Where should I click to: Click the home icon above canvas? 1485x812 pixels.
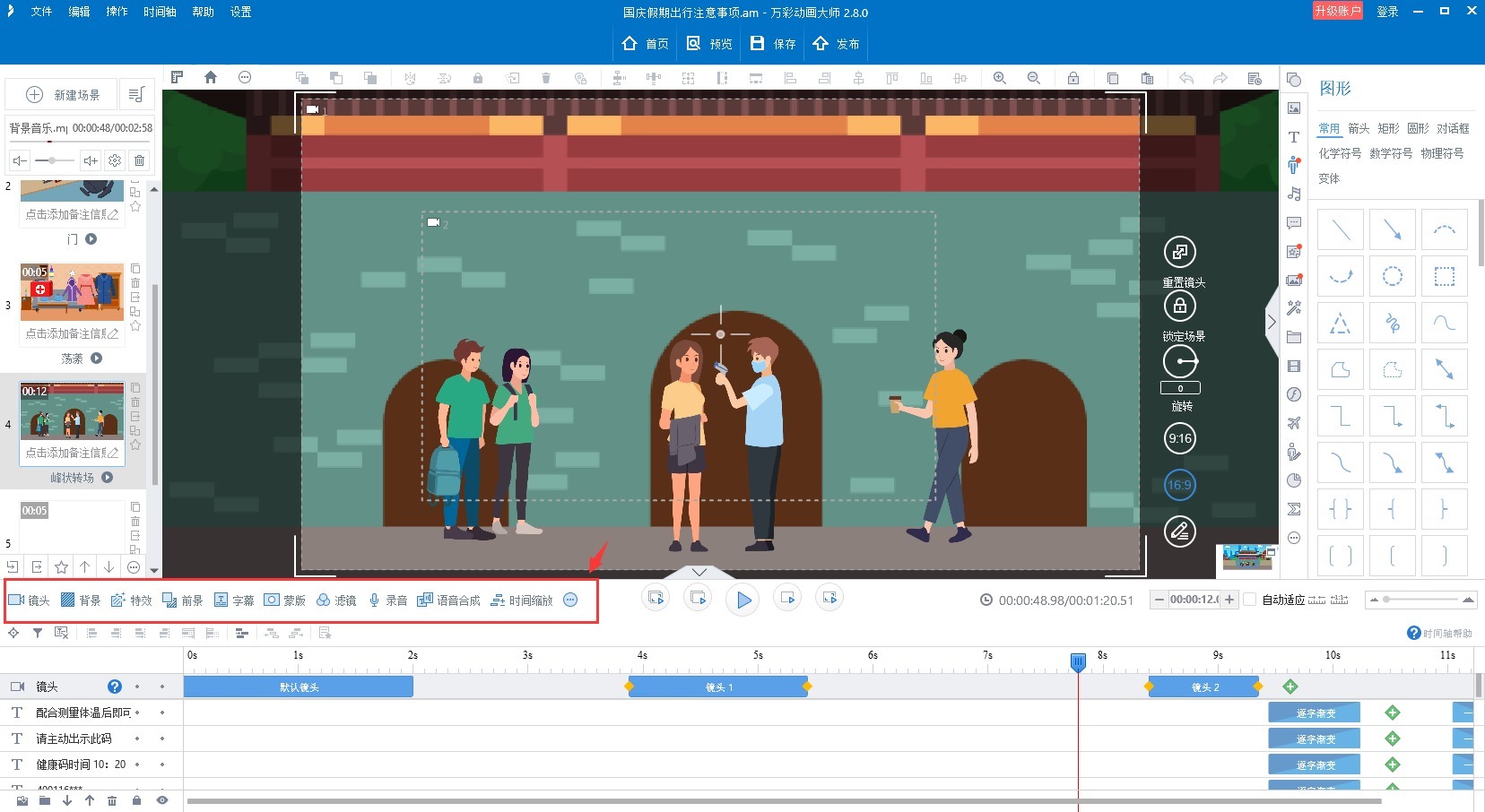(211, 77)
